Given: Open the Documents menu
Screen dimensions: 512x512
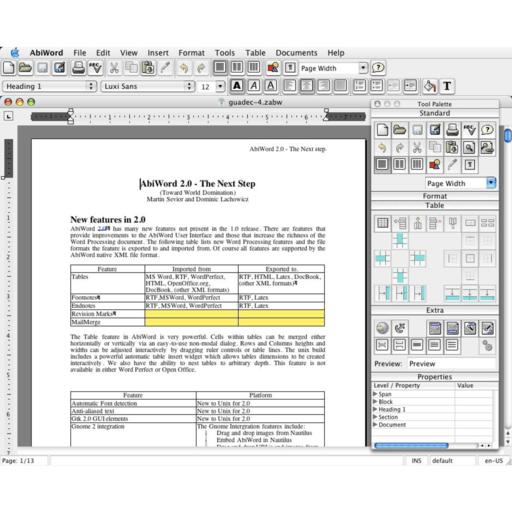Looking at the screenshot, I should 296,53.
